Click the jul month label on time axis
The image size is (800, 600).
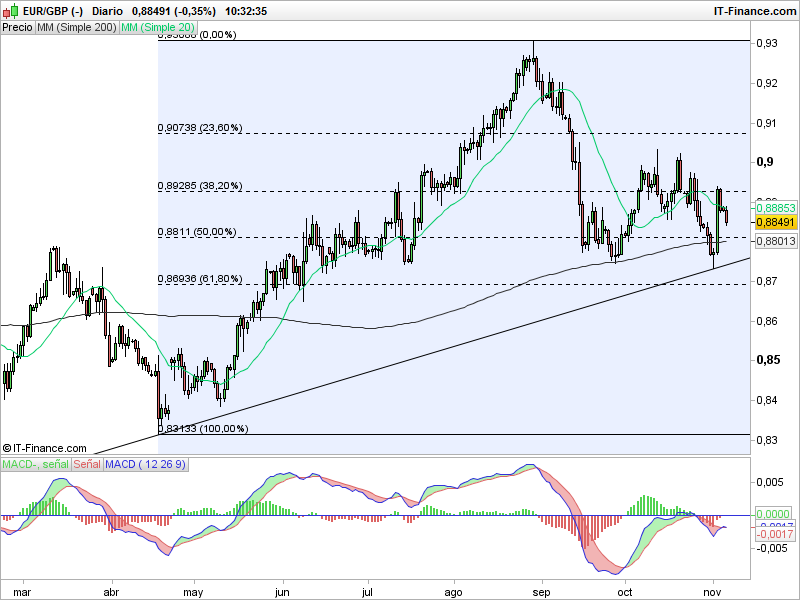pyautogui.click(x=367, y=592)
